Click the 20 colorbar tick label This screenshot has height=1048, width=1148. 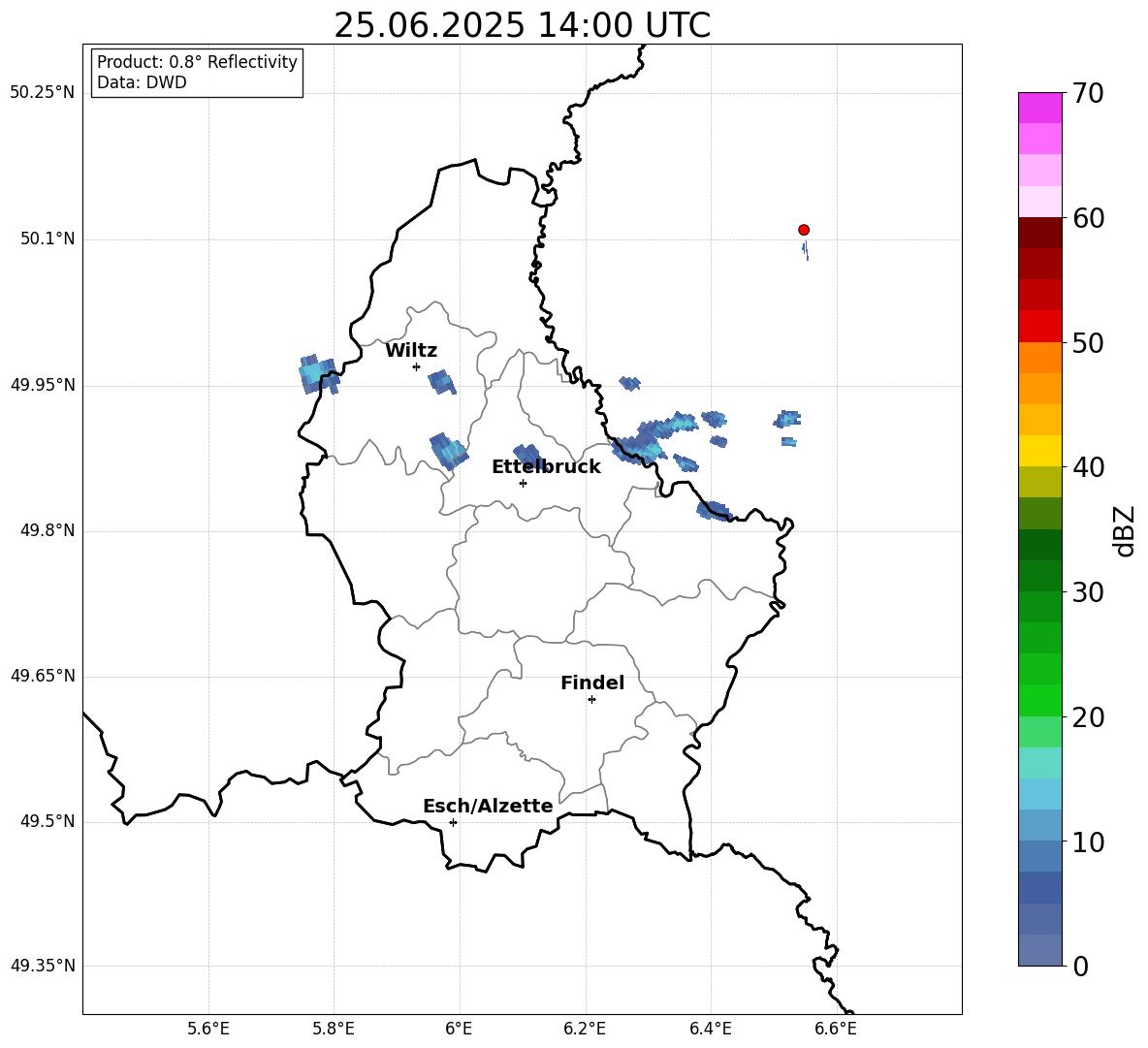[x=1087, y=717]
